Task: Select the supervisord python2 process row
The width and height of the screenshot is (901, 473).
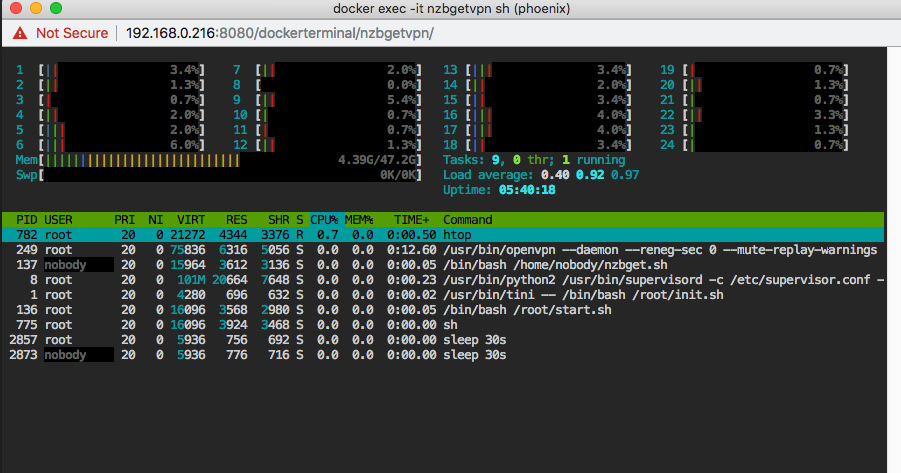Action: pos(442,279)
